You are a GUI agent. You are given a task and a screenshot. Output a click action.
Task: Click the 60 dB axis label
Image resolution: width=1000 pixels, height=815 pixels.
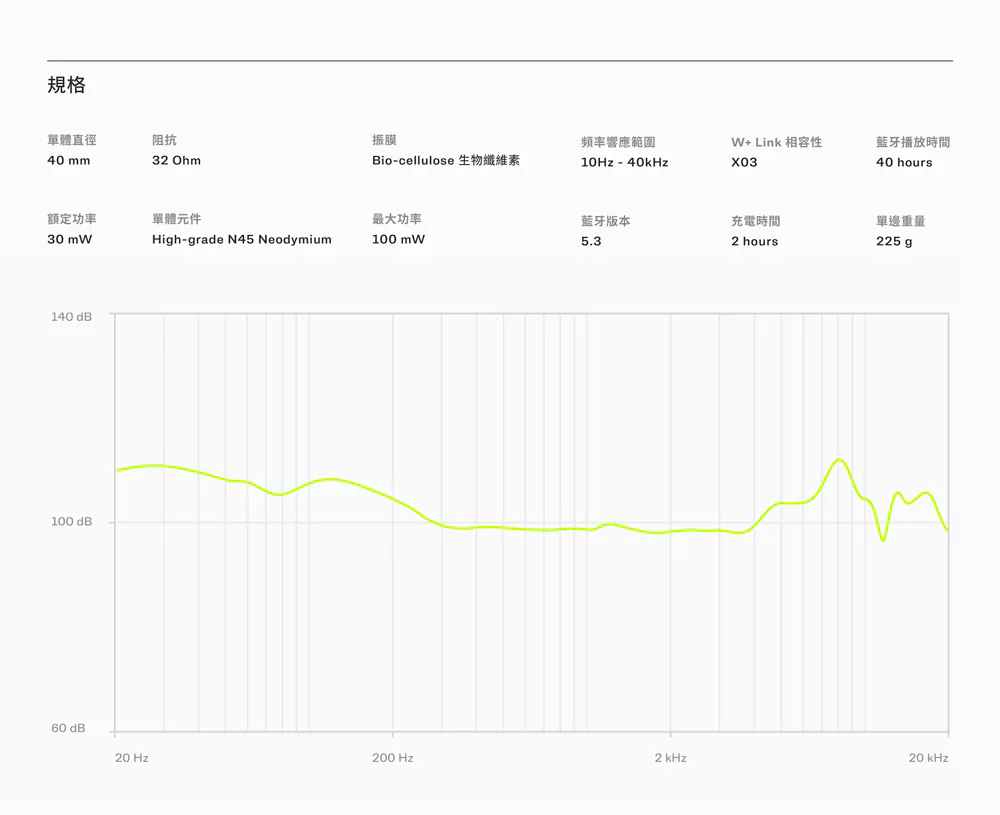(x=68, y=728)
